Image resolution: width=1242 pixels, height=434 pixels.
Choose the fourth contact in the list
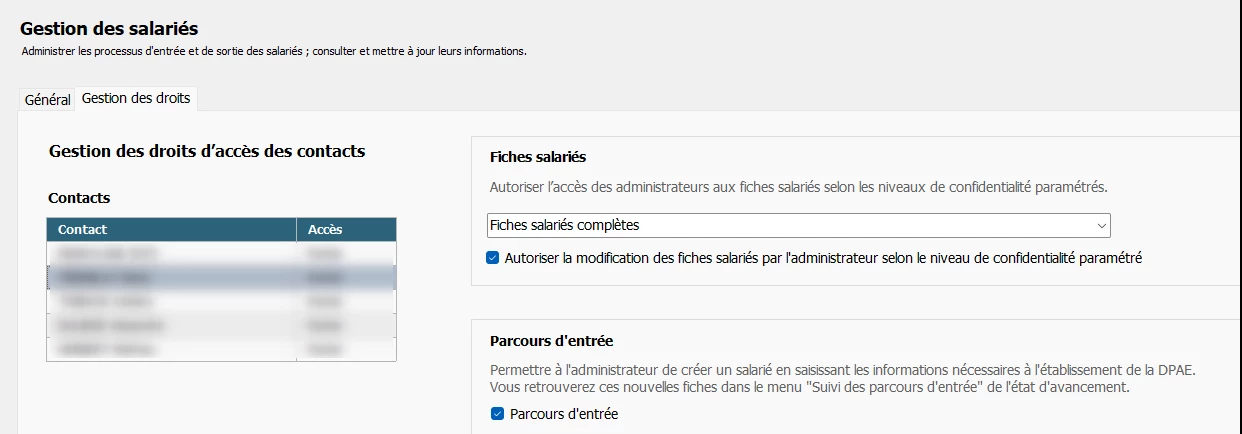pos(171,325)
